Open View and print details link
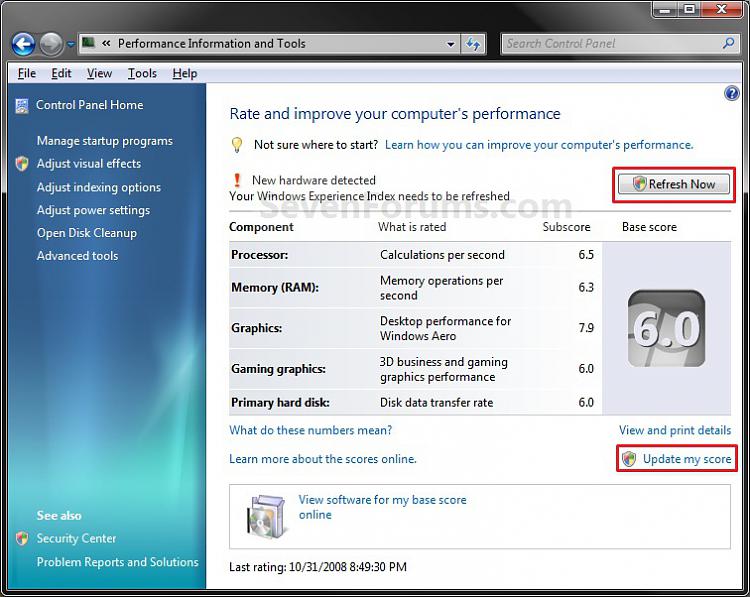The width and height of the screenshot is (750, 597). tap(675, 430)
